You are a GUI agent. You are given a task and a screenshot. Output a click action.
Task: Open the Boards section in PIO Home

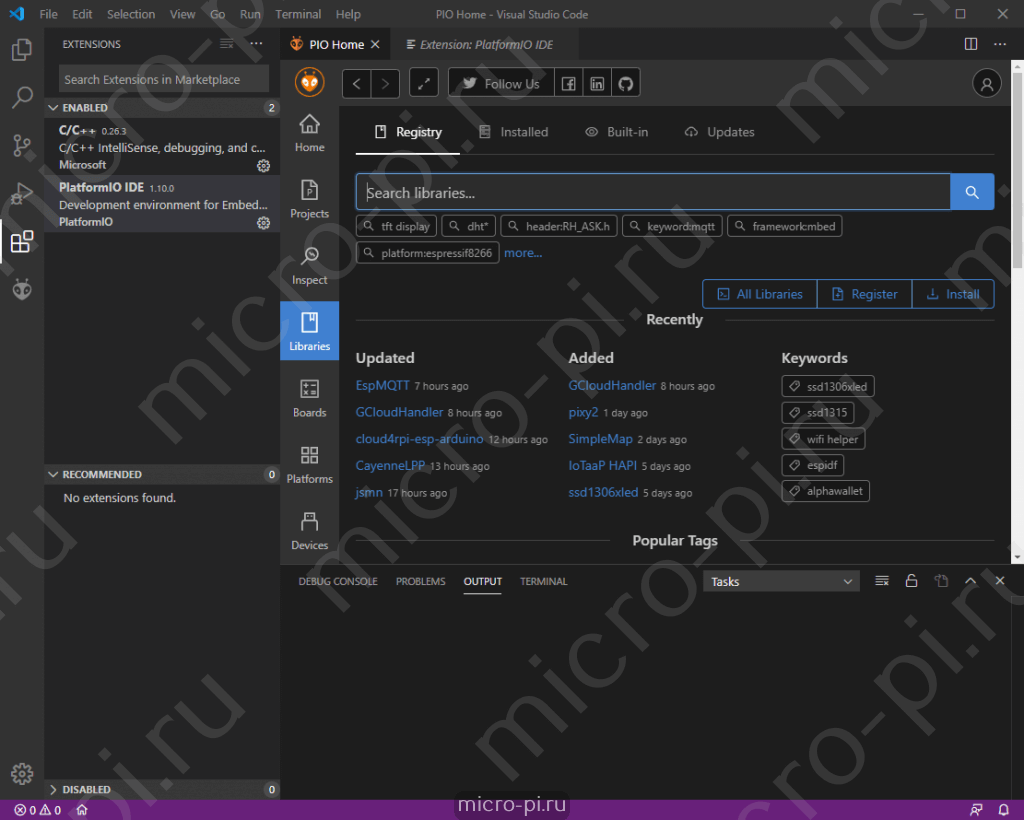tap(309, 396)
